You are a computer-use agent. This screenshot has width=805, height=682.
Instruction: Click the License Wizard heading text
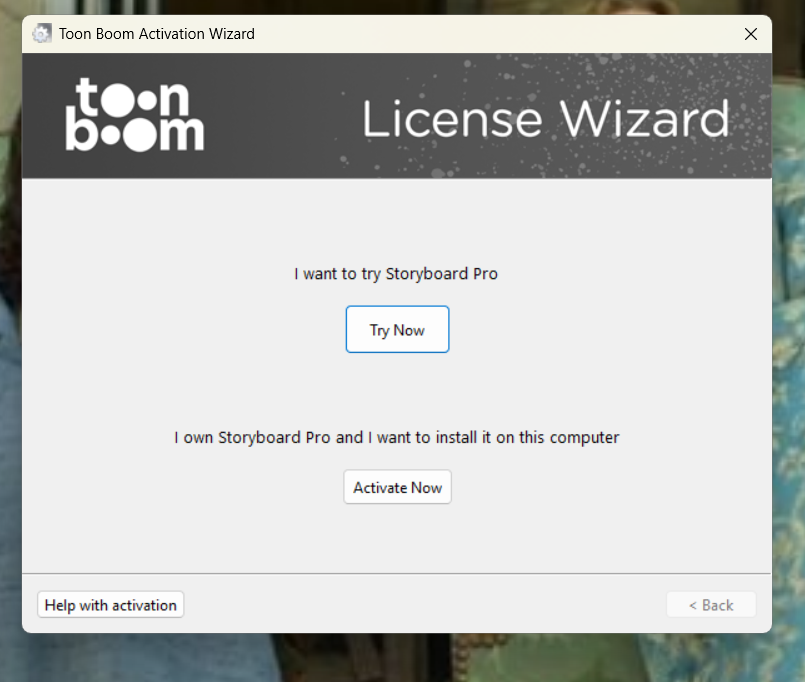point(546,119)
